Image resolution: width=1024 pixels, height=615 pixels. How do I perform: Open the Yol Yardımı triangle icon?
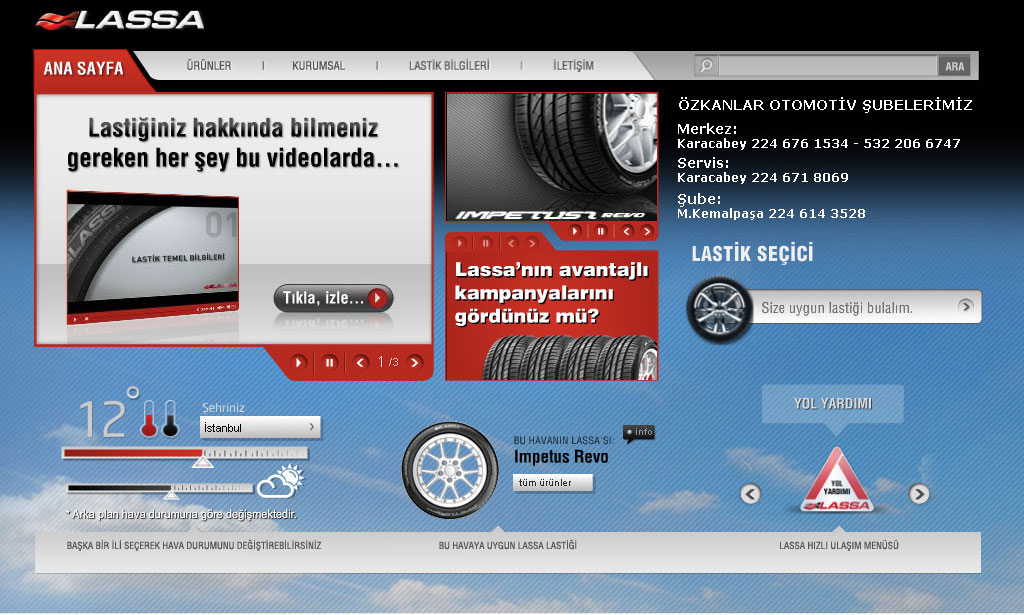coord(837,481)
